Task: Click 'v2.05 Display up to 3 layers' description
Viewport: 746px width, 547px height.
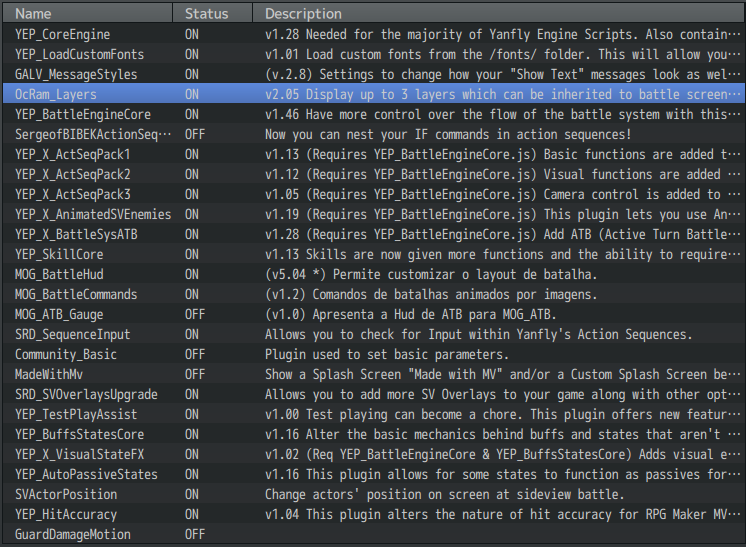Action: coord(502,94)
